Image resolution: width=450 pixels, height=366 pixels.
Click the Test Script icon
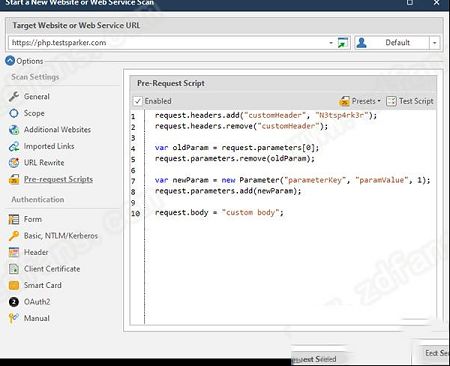[391, 101]
